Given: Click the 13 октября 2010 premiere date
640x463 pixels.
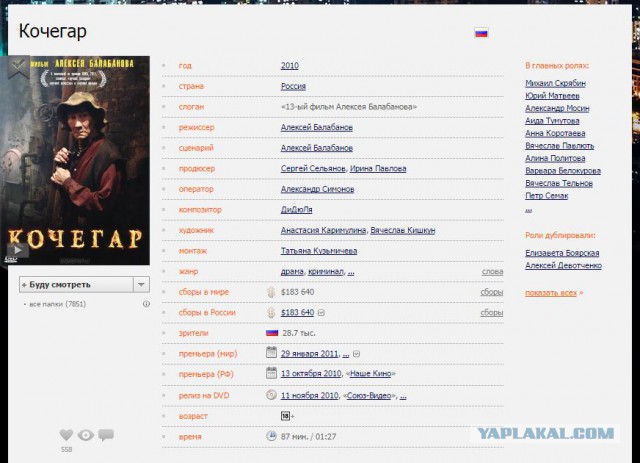Looking at the screenshot, I should (311, 374).
